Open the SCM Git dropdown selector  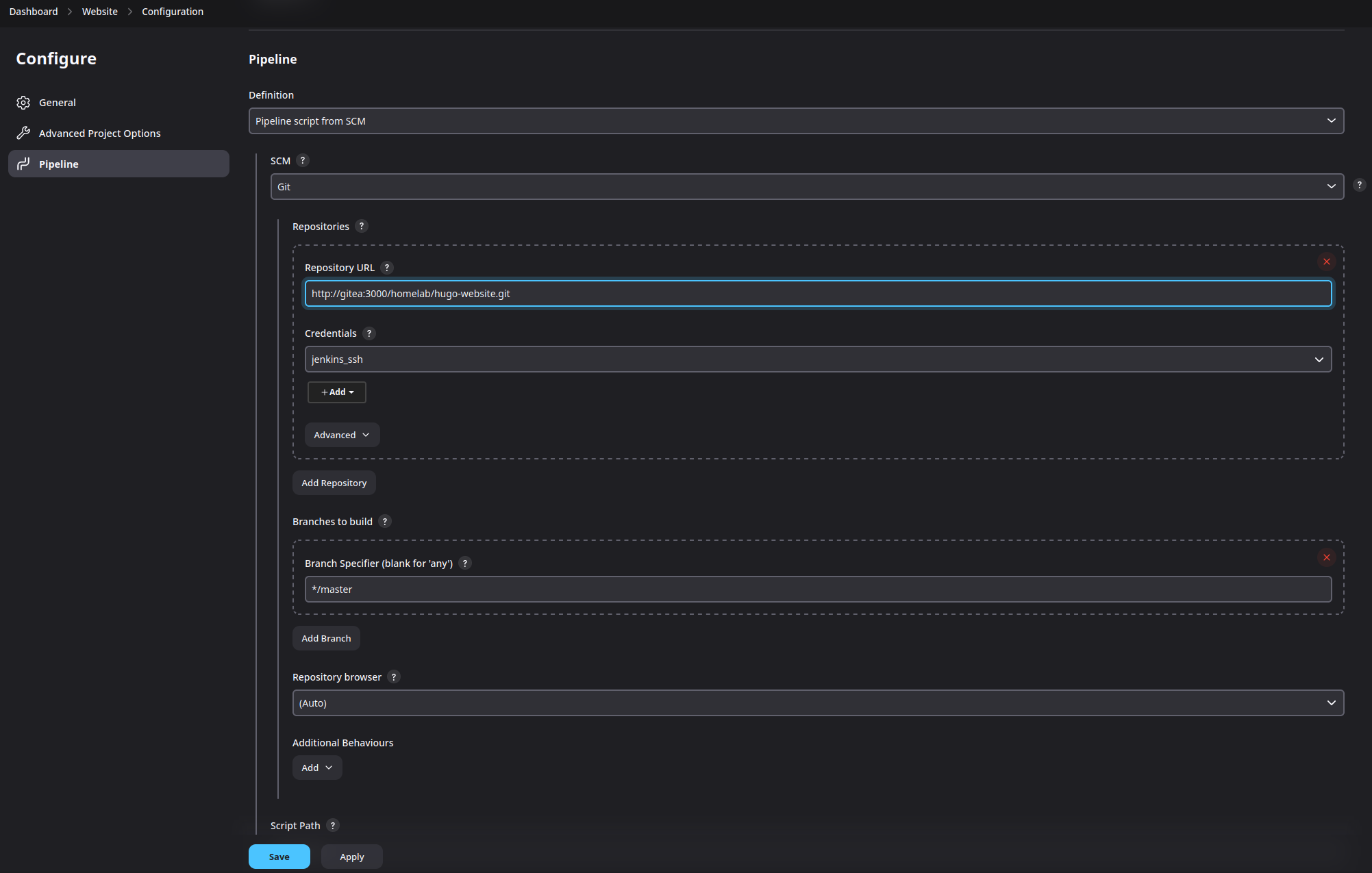pos(807,186)
